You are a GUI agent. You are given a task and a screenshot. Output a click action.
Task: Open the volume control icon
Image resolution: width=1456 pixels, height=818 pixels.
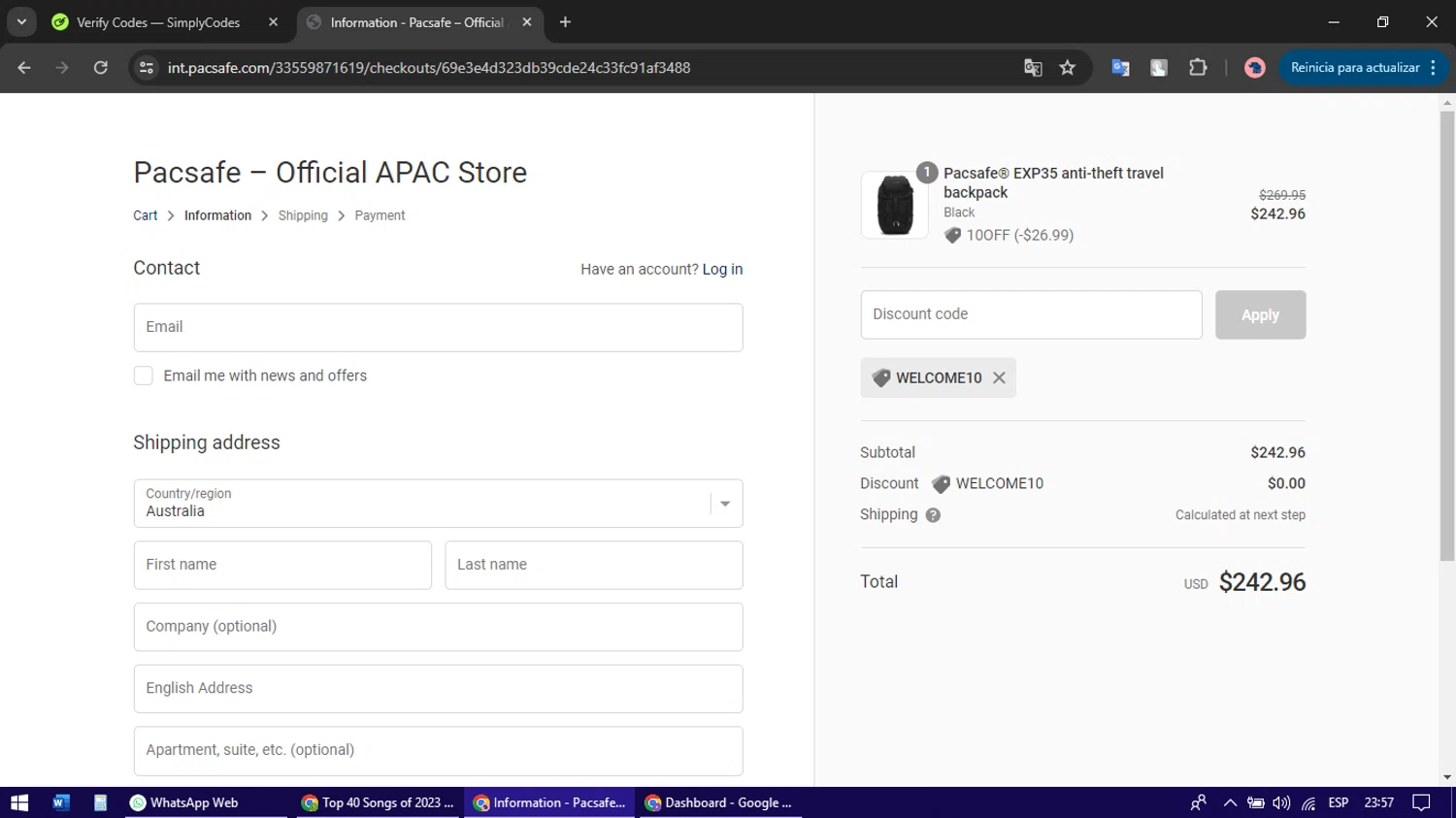(1281, 802)
